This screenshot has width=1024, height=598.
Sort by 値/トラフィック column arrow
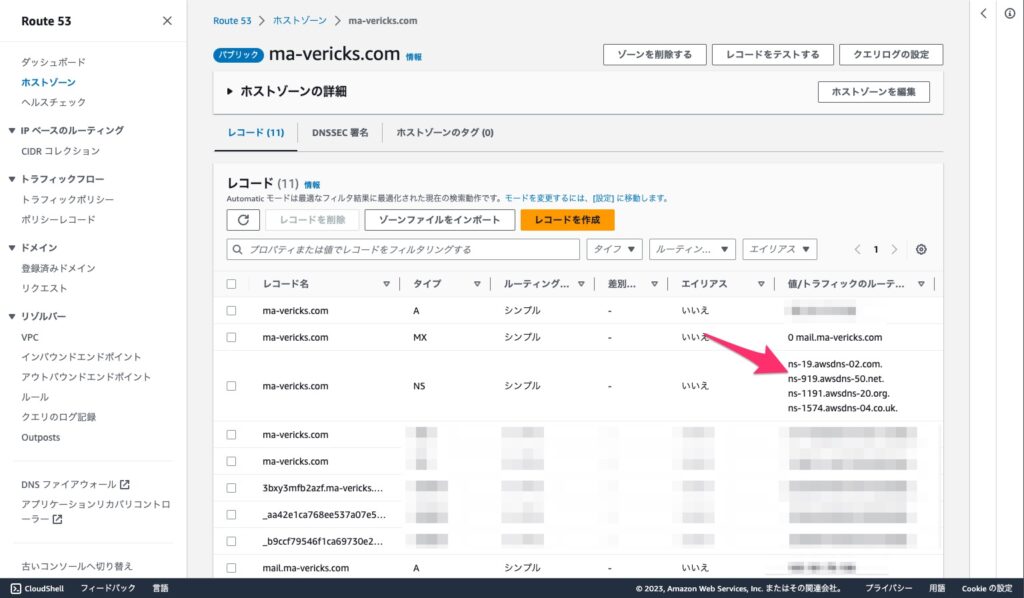coord(921,284)
